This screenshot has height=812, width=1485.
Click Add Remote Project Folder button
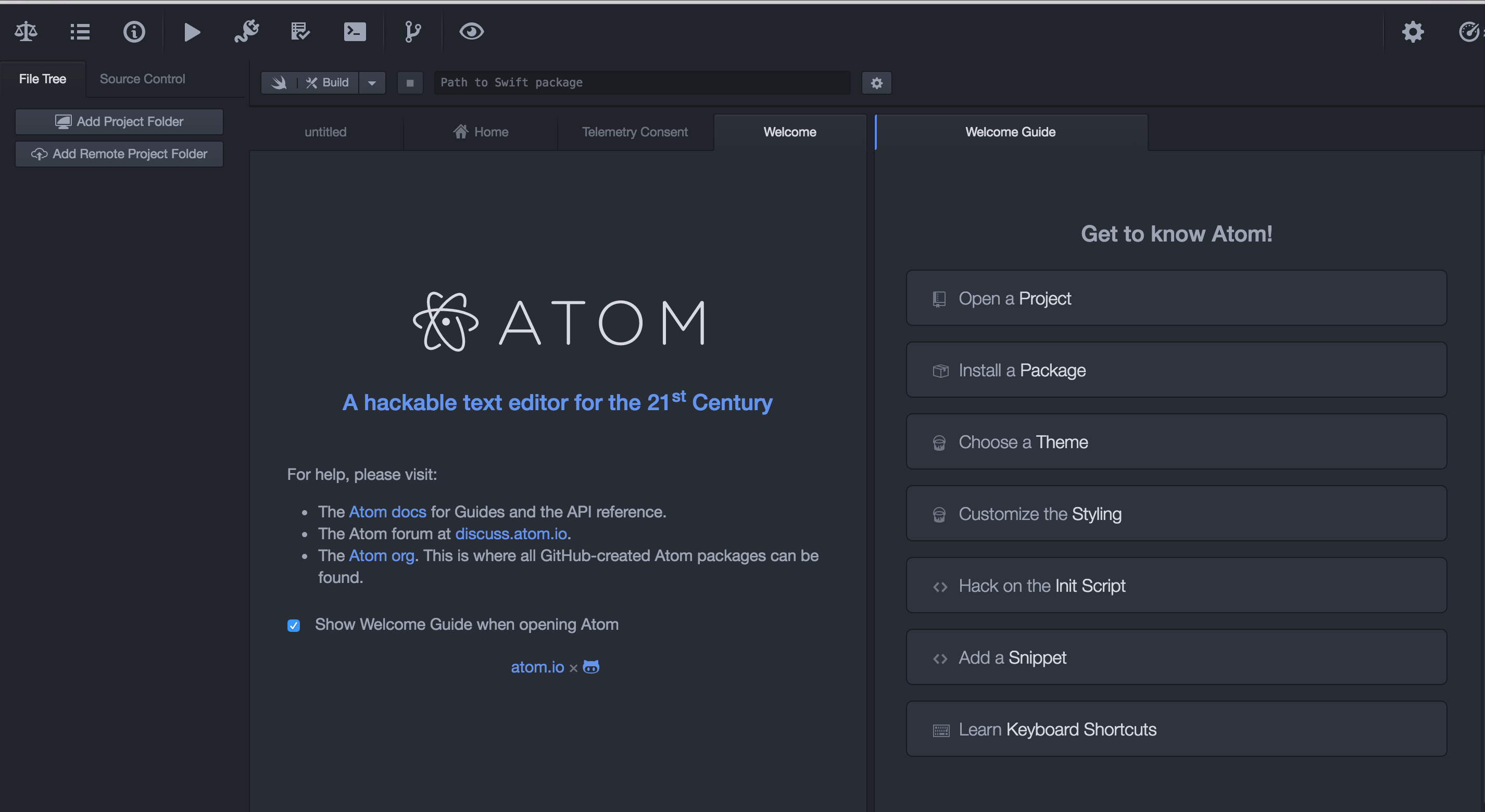[x=119, y=154]
